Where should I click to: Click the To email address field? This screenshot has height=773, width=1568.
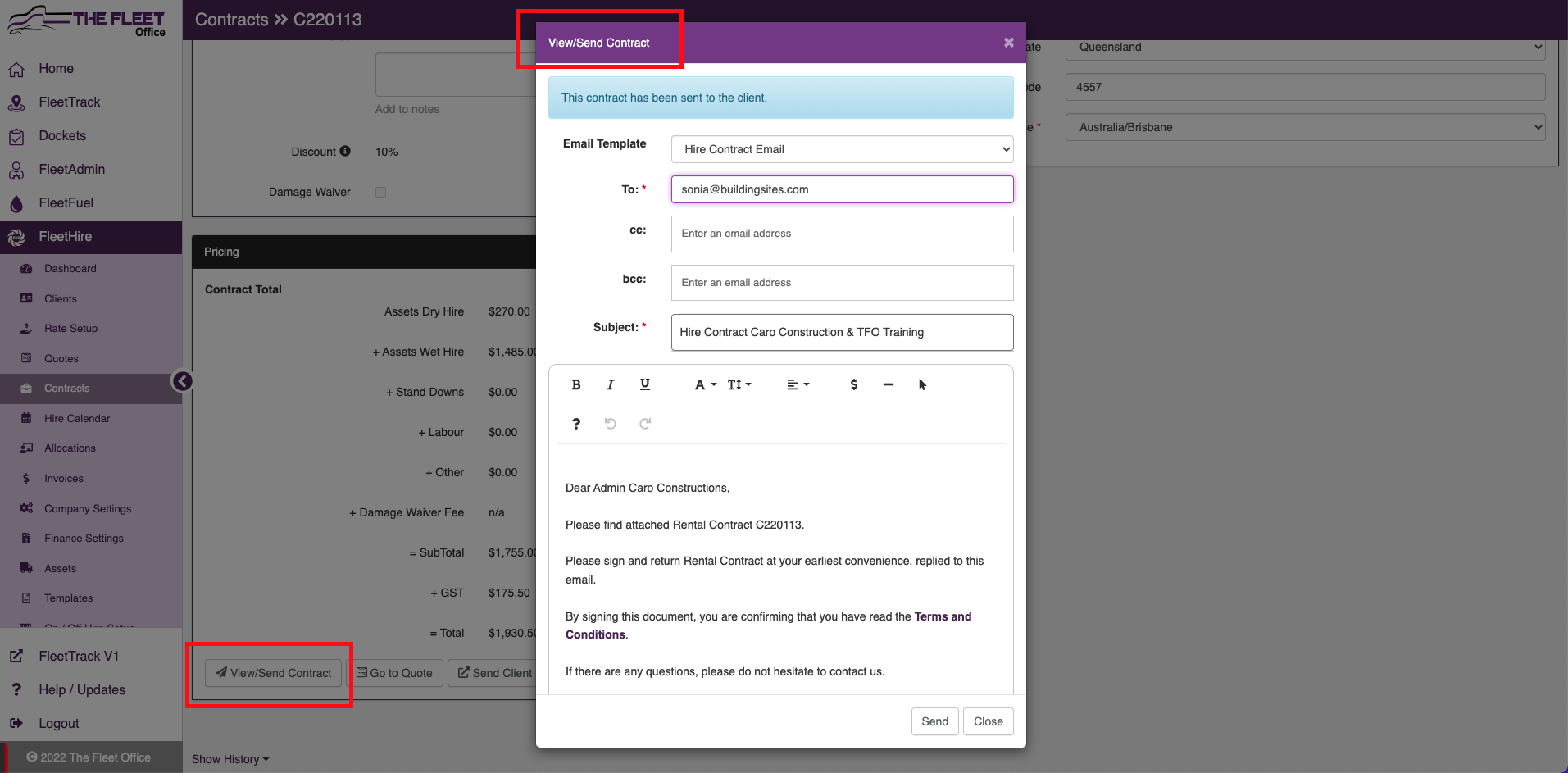(842, 189)
